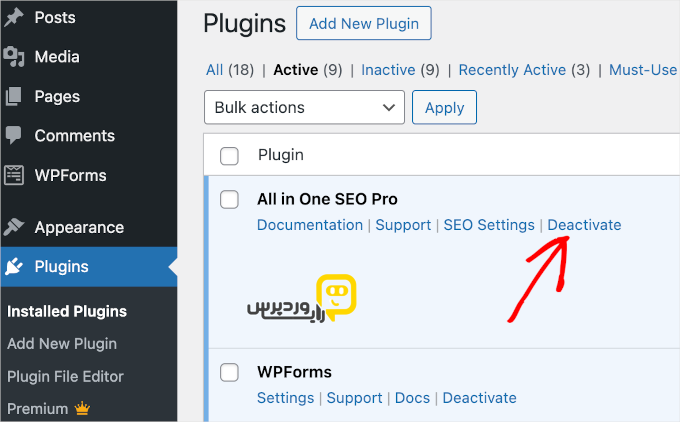Check the All in One SEO Pro checkbox

(230, 199)
